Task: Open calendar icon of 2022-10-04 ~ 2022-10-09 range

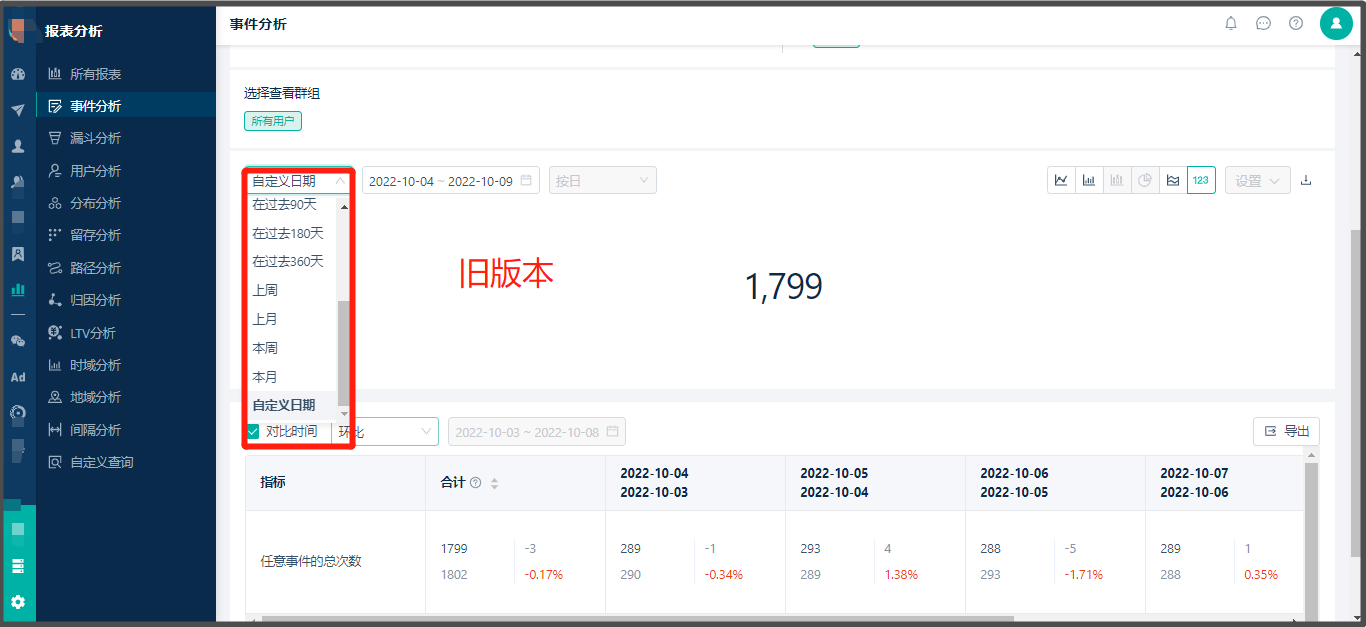Action: tap(526, 181)
